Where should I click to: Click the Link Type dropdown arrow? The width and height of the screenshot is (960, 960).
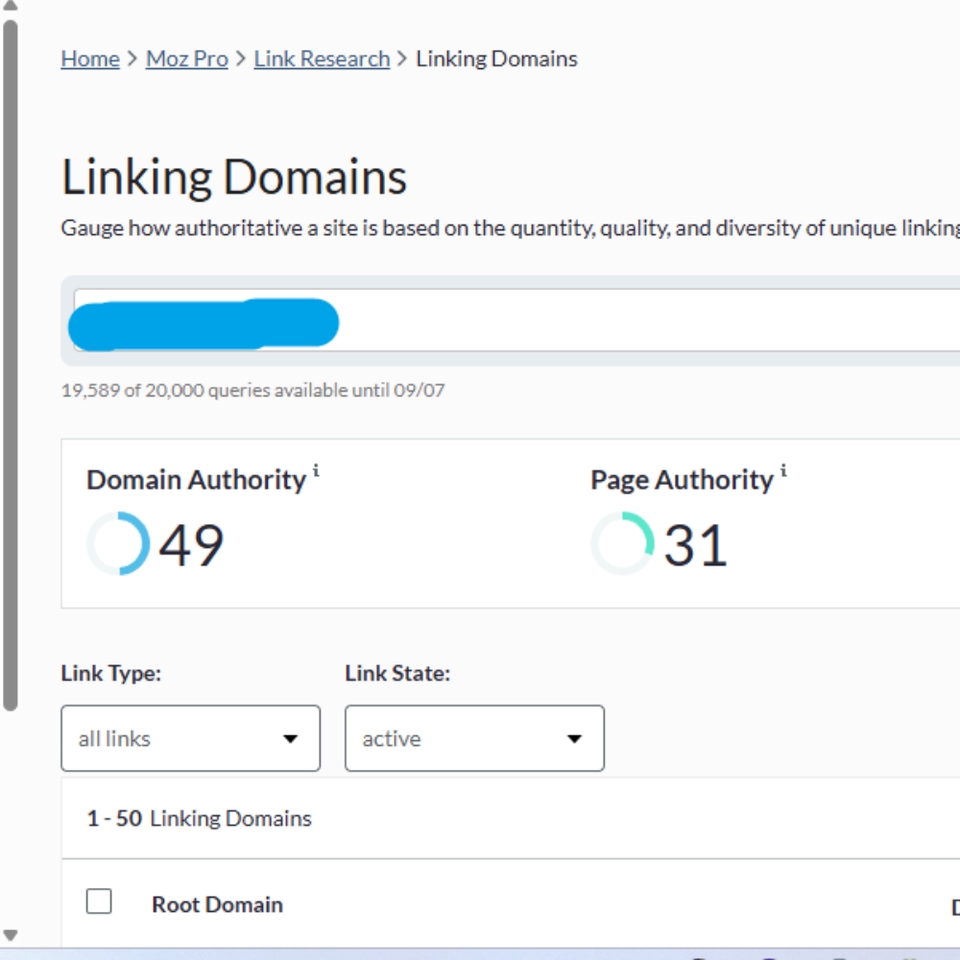point(290,739)
